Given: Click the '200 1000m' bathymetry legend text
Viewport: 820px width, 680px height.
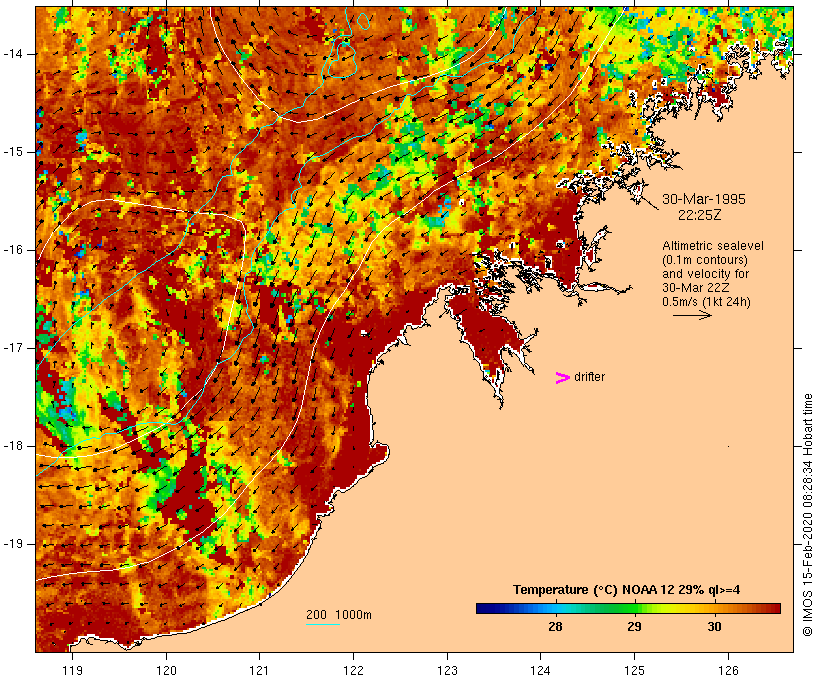Looking at the screenshot, I should [339, 615].
